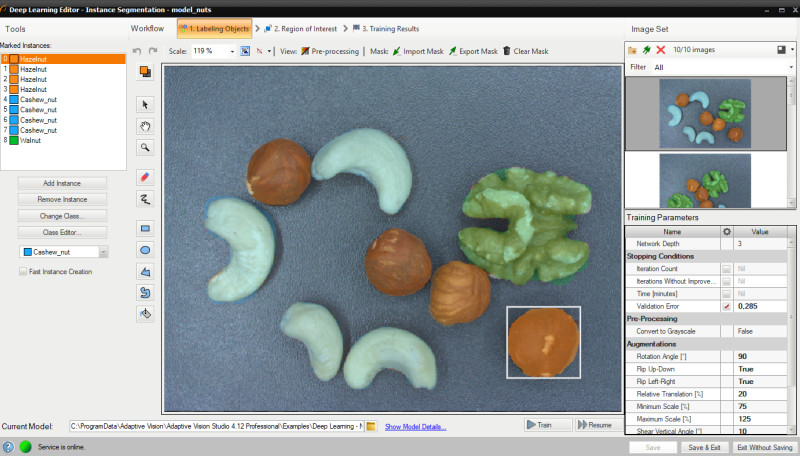Image resolution: width=800 pixels, height=456 pixels.
Task: Select the eraser tool
Action: coord(145,177)
